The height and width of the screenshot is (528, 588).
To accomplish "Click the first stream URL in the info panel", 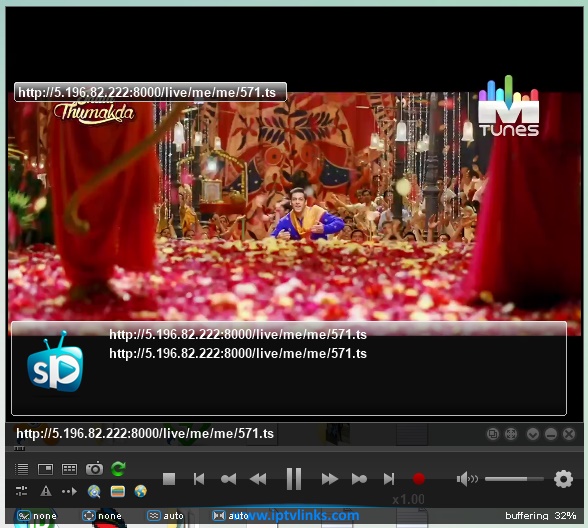I will (238, 334).
